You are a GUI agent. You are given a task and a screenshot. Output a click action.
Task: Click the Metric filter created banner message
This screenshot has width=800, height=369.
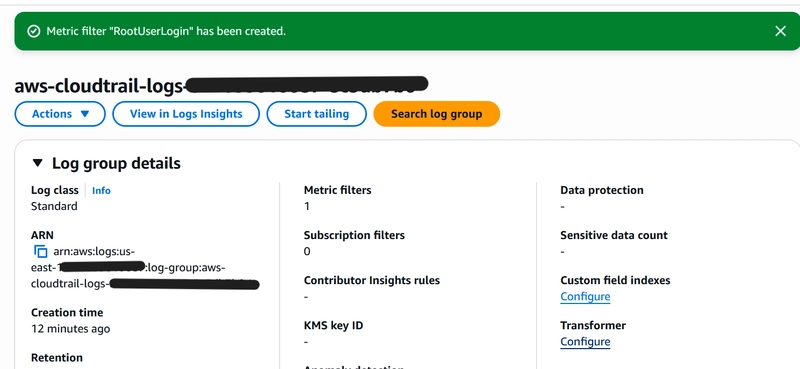pyautogui.click(x=166, y=31)
